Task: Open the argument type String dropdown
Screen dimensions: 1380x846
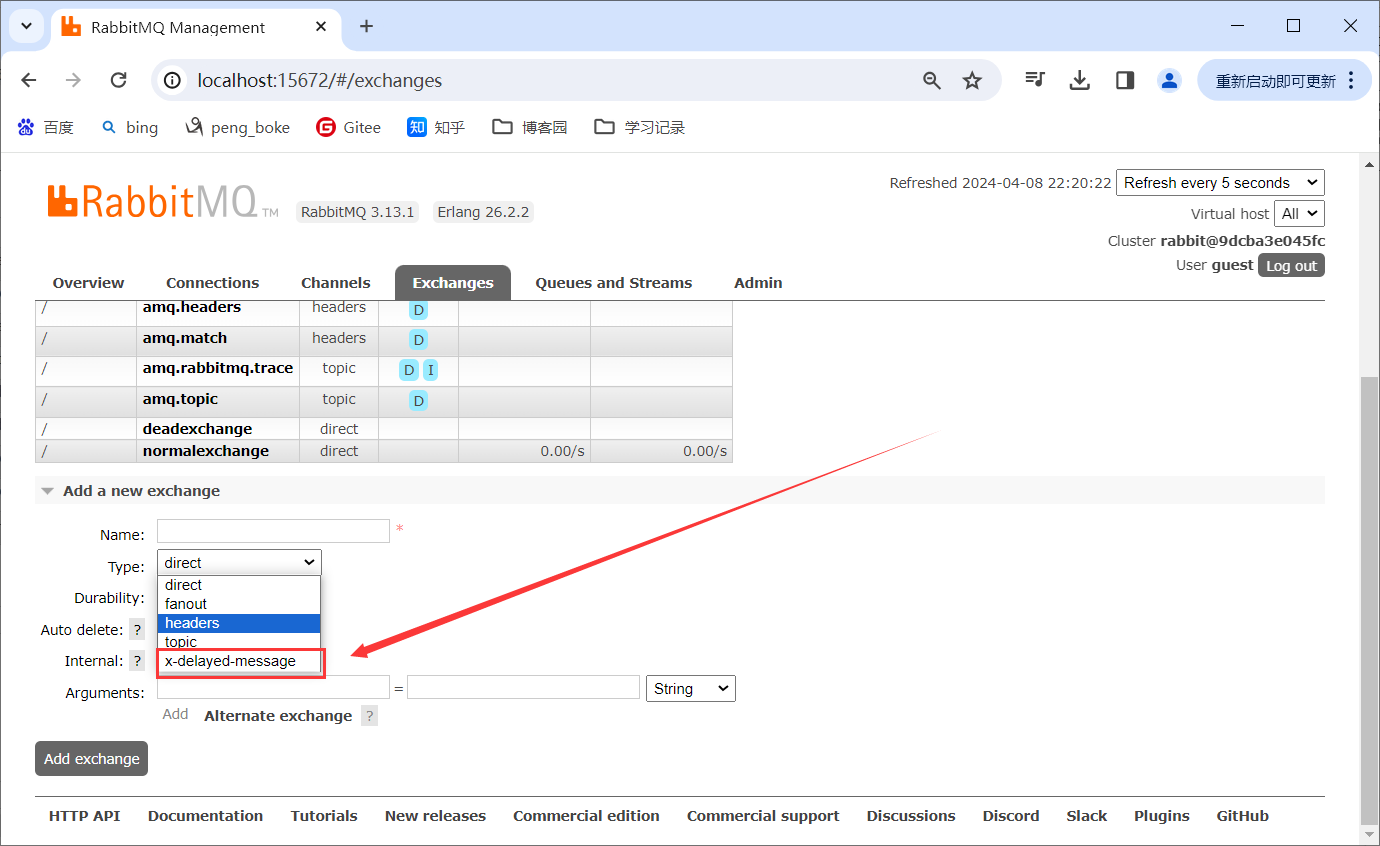Action: pos(691,688)
